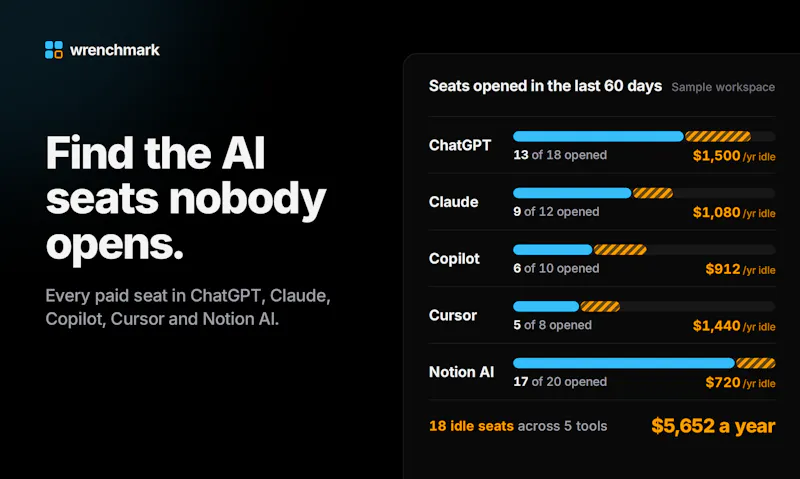Screen dimensions: 800x479
Task: Click the 'Sample workspace' label
Action: click(x=723, y=87)
